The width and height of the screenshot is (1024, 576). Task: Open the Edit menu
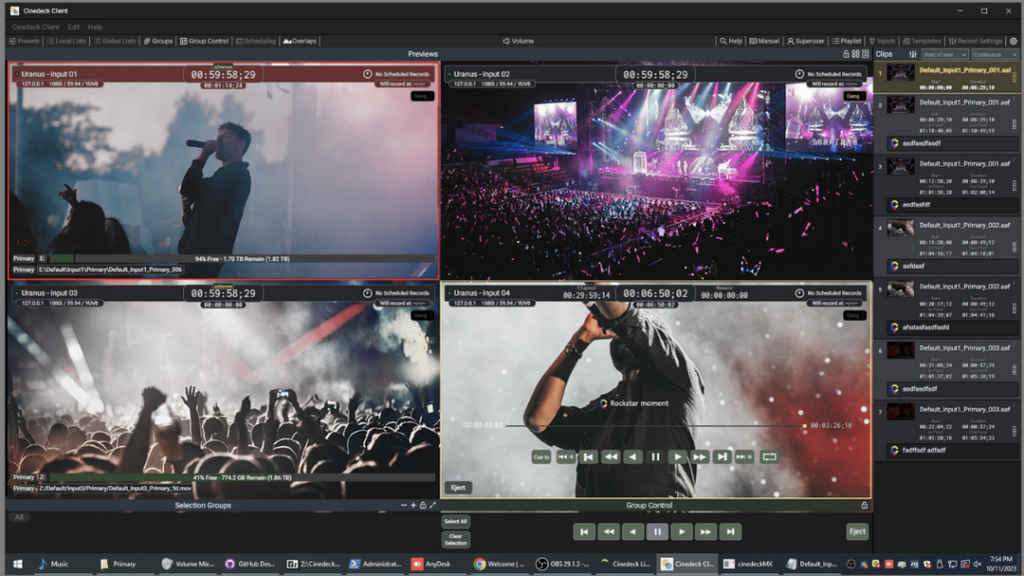pos(74,27)
